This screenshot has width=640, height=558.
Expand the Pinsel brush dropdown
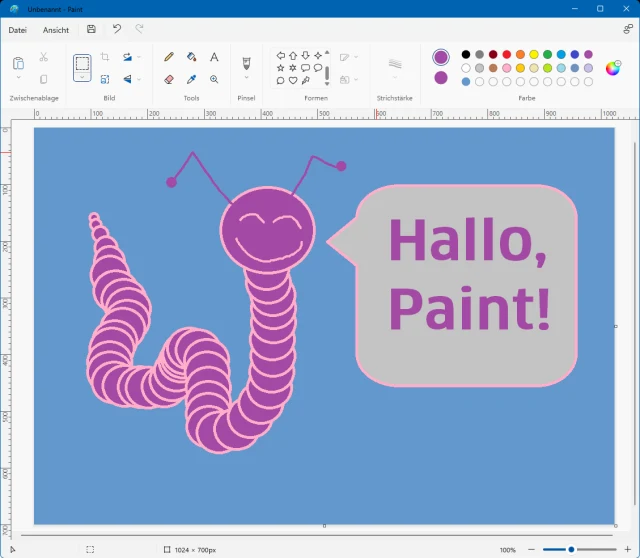tap(246, 77)
